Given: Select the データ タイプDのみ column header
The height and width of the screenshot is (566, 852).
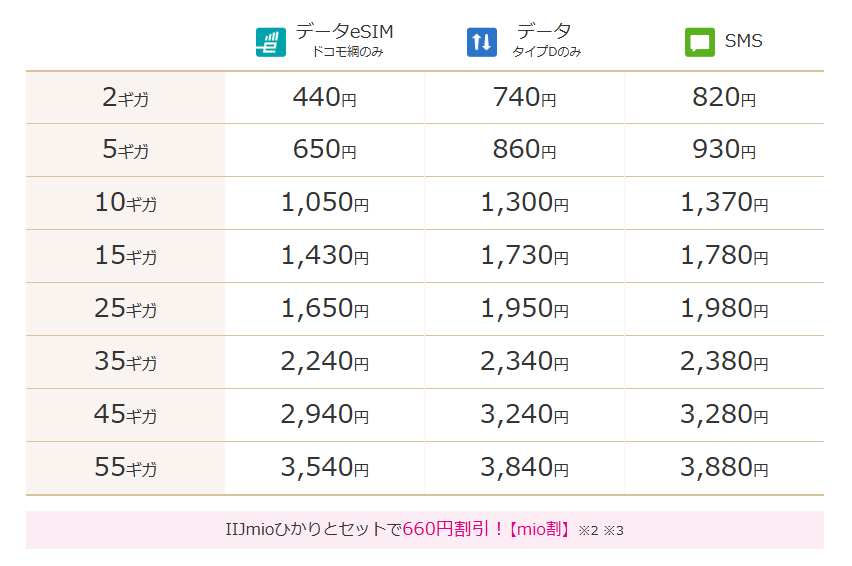Looking at the screenshot, I should point(546,32).
